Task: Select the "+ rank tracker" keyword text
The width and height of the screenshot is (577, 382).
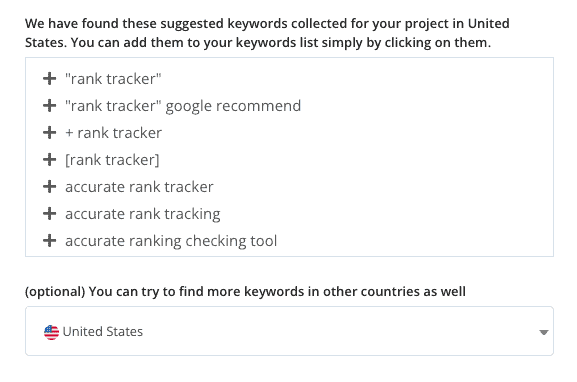Action: point(113,133)
